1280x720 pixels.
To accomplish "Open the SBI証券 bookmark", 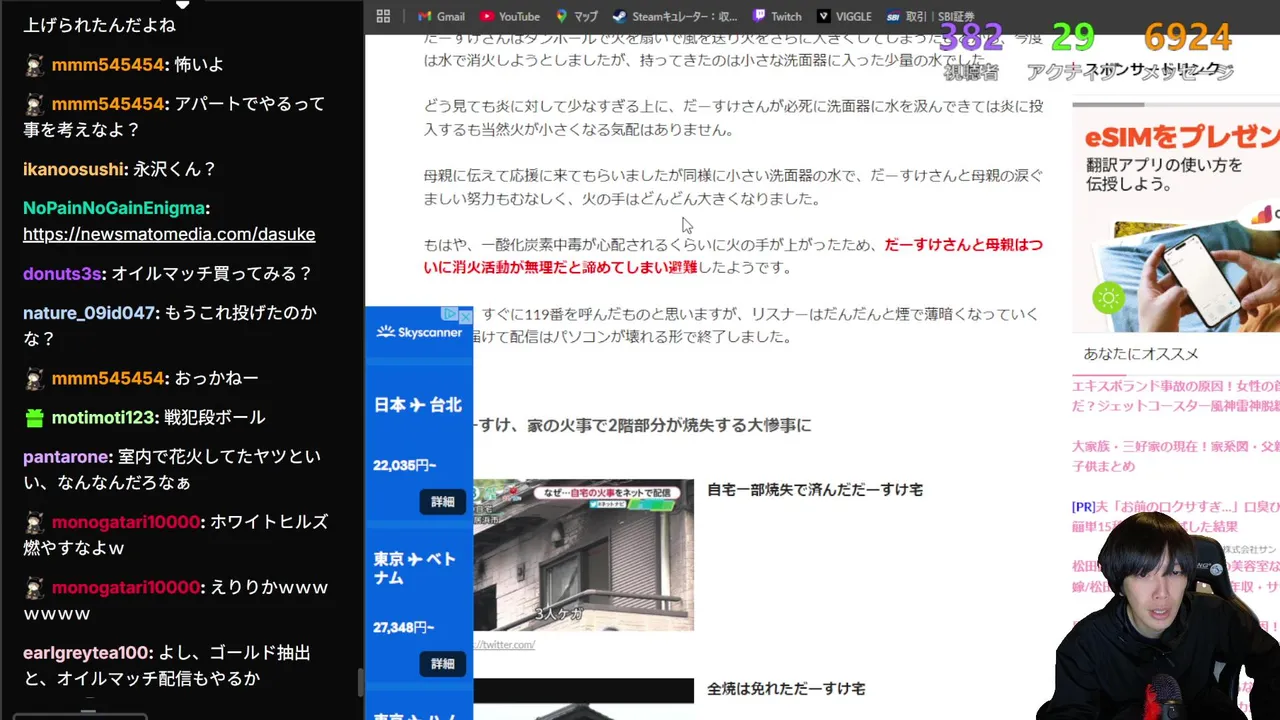I will (x=930, y=16).
